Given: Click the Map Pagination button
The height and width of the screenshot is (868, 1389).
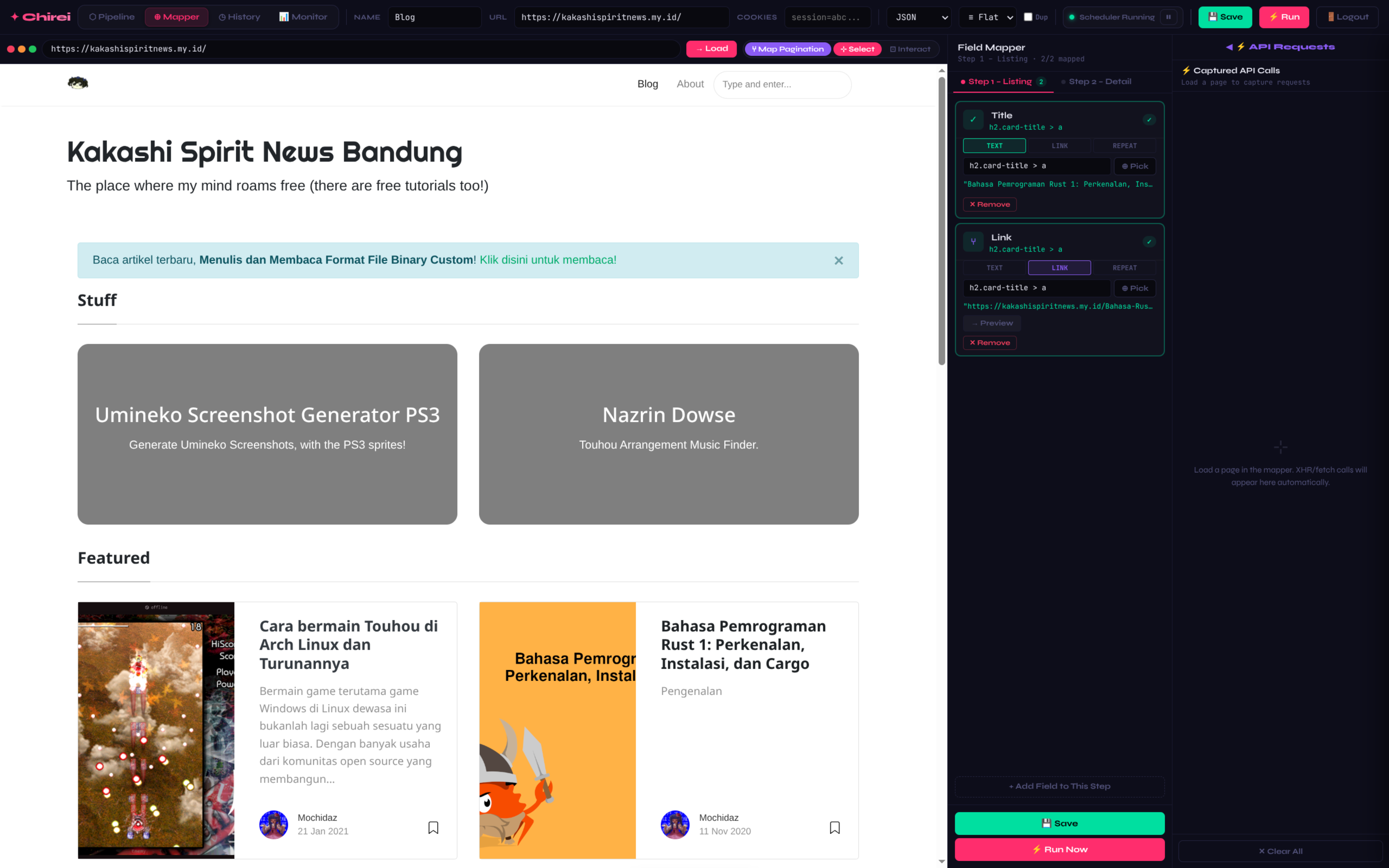Looking at the screenshot, I should click(787, 49).
